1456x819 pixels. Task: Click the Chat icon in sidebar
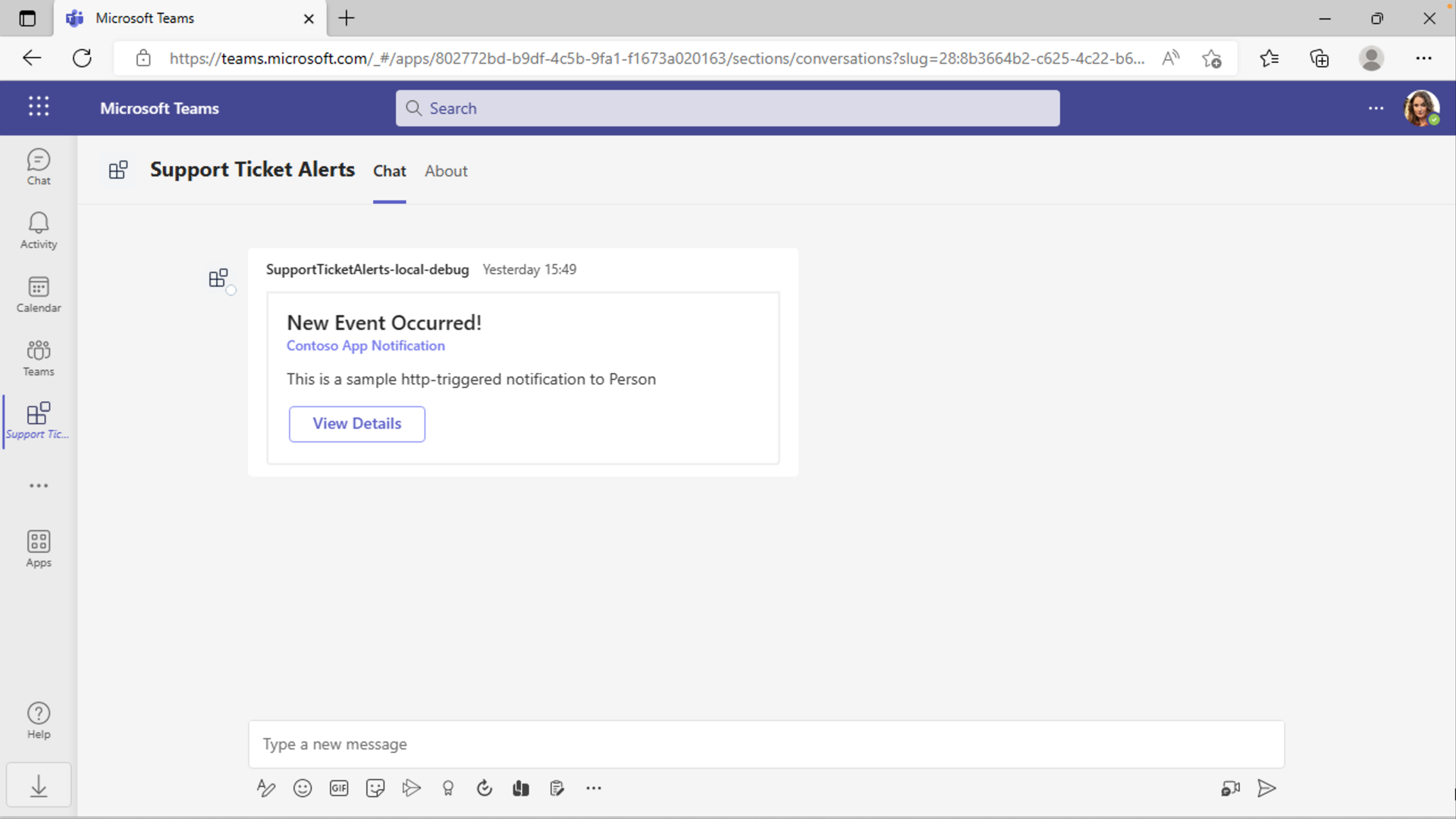click(39, 167)
